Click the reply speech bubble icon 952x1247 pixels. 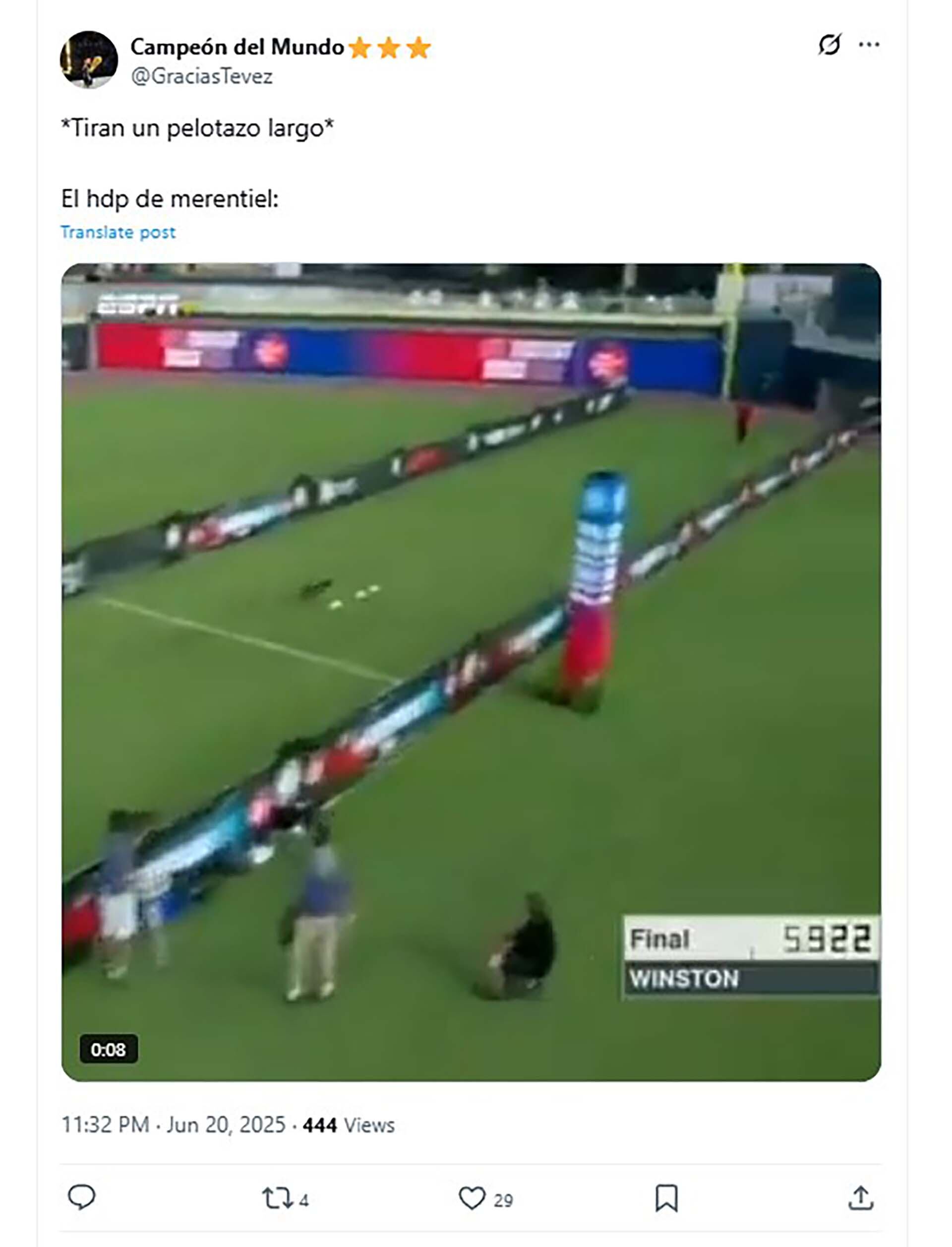(82, 1198)
